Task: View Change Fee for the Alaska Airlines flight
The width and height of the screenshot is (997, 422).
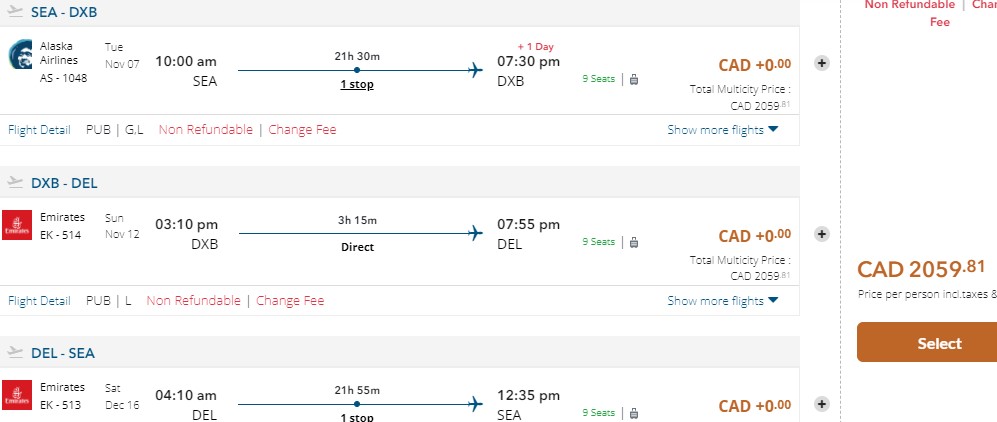Action: point(302,130)
